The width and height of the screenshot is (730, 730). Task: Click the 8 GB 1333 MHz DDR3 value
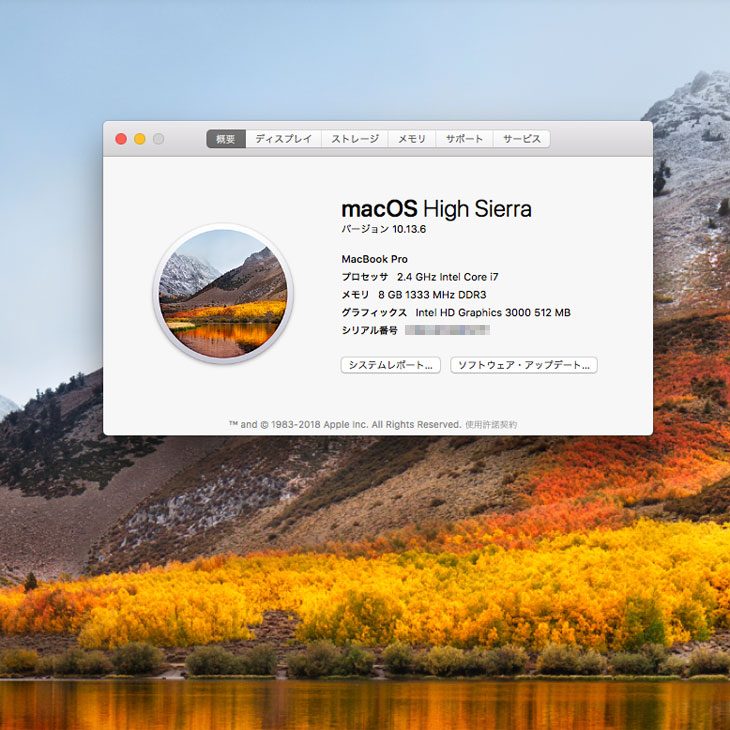pos(432,295)
